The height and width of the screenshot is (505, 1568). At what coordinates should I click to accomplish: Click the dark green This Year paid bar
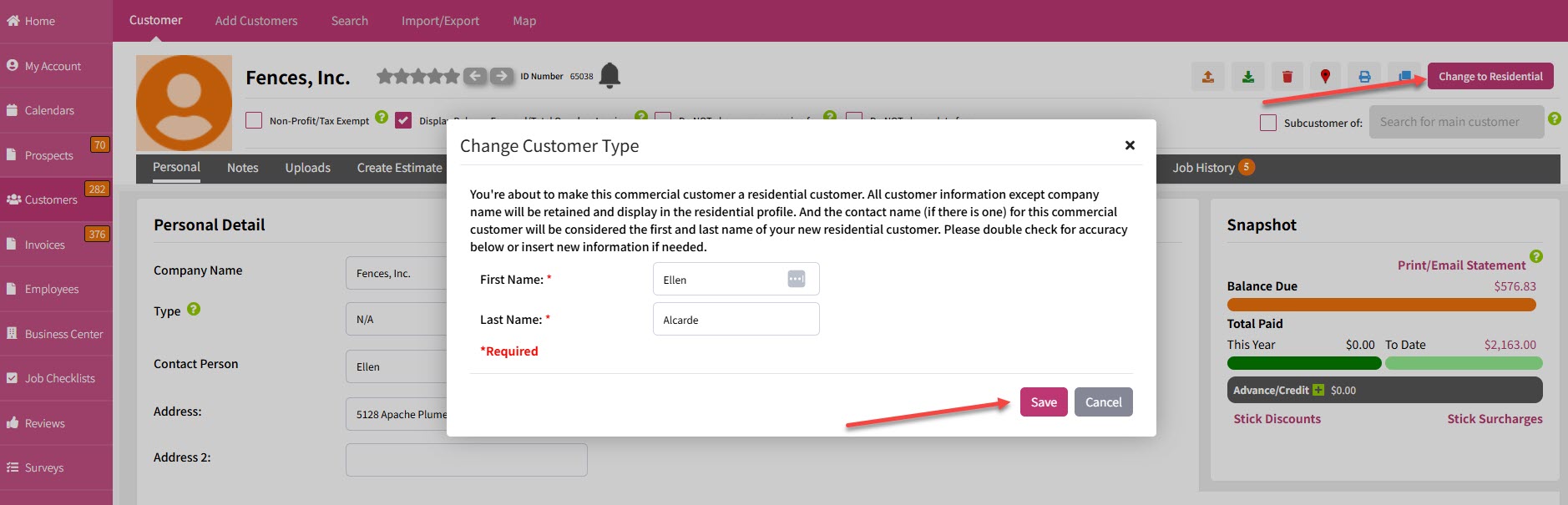pyautogui.click(x=1304, y=363)
